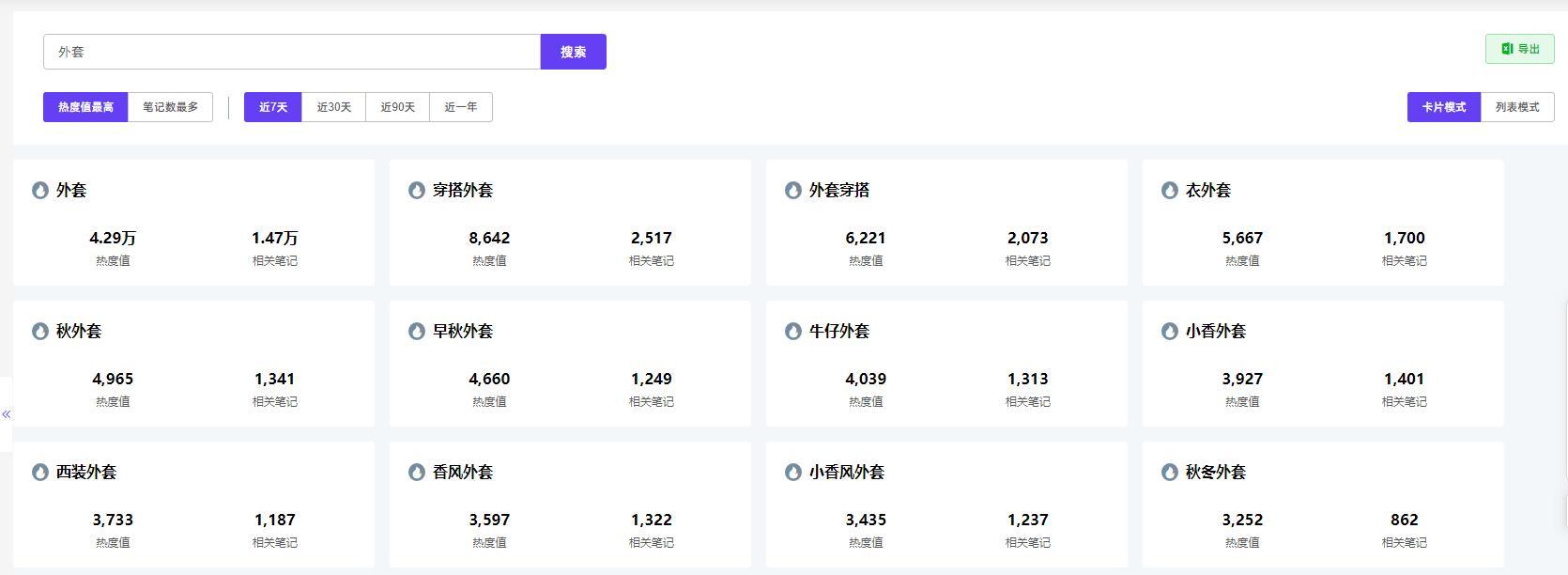This screenshot has width=1568, height=575.
Task: Select the 近一年 time range
Action: click(461, 107)
